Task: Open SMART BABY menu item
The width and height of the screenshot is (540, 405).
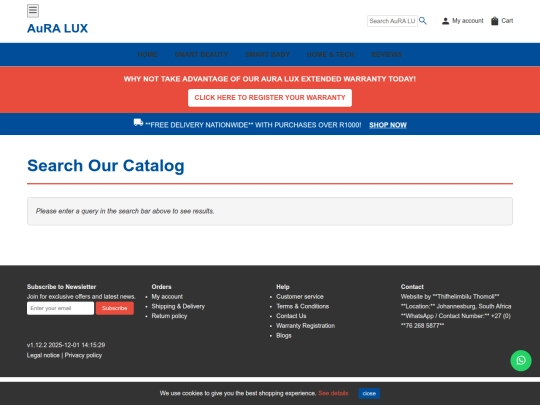Action: click(x=267, y=55)
